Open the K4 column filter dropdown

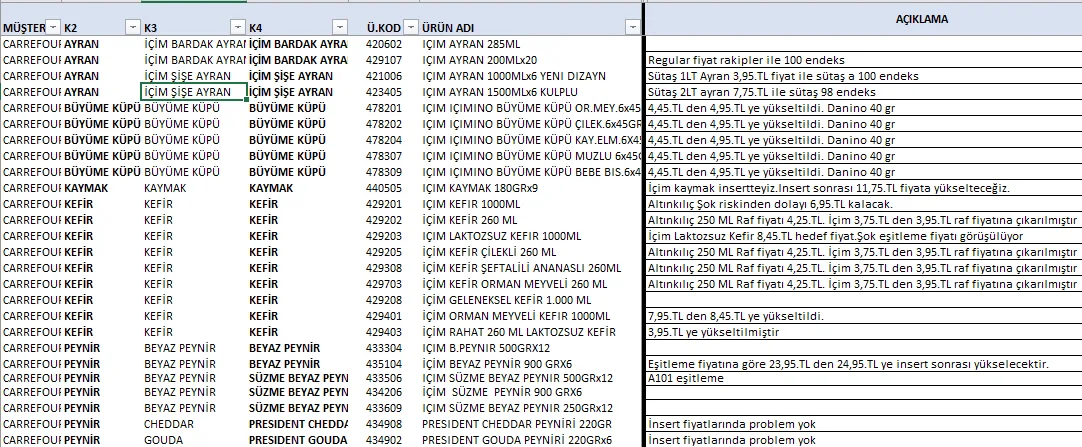(340, 28)
